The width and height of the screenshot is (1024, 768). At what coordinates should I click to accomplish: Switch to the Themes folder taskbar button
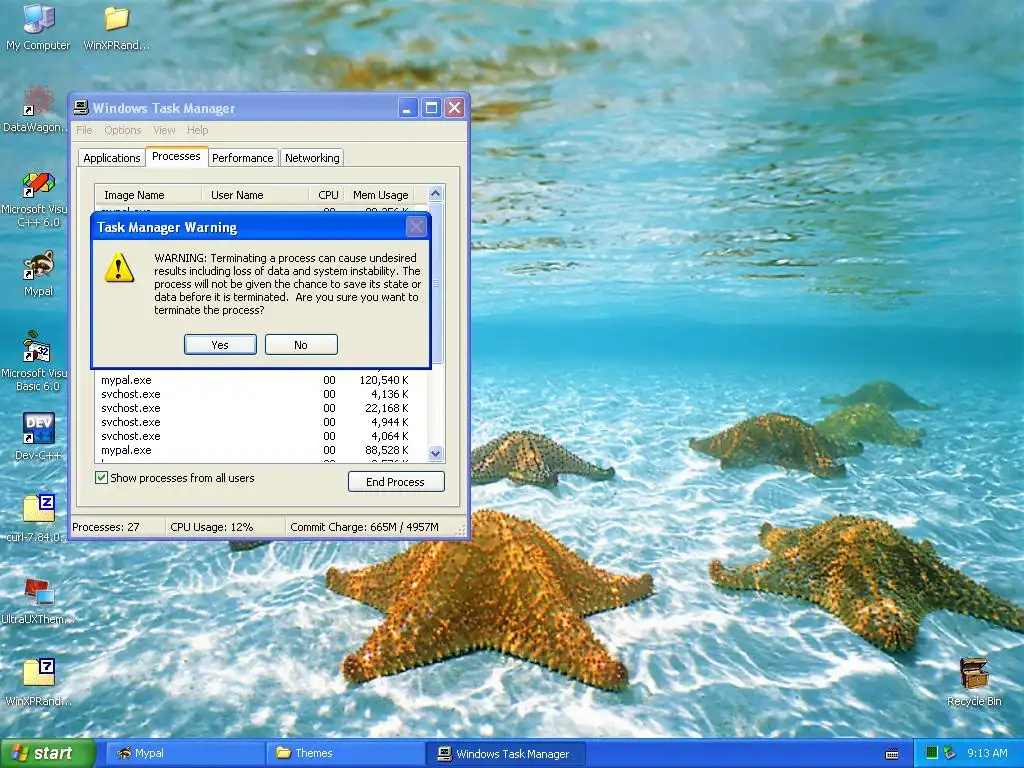pyautogui.click(x=345, y=753)
